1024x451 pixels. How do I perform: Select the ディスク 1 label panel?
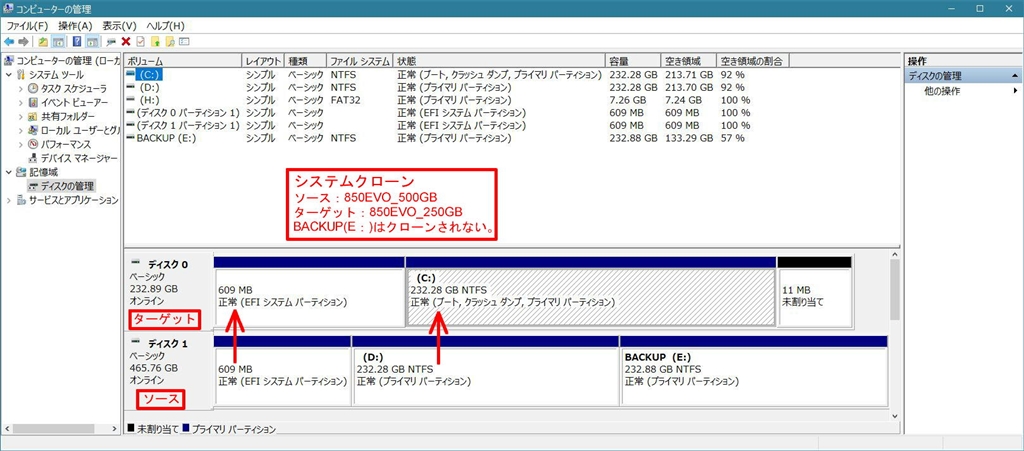[x=168, y=371]
